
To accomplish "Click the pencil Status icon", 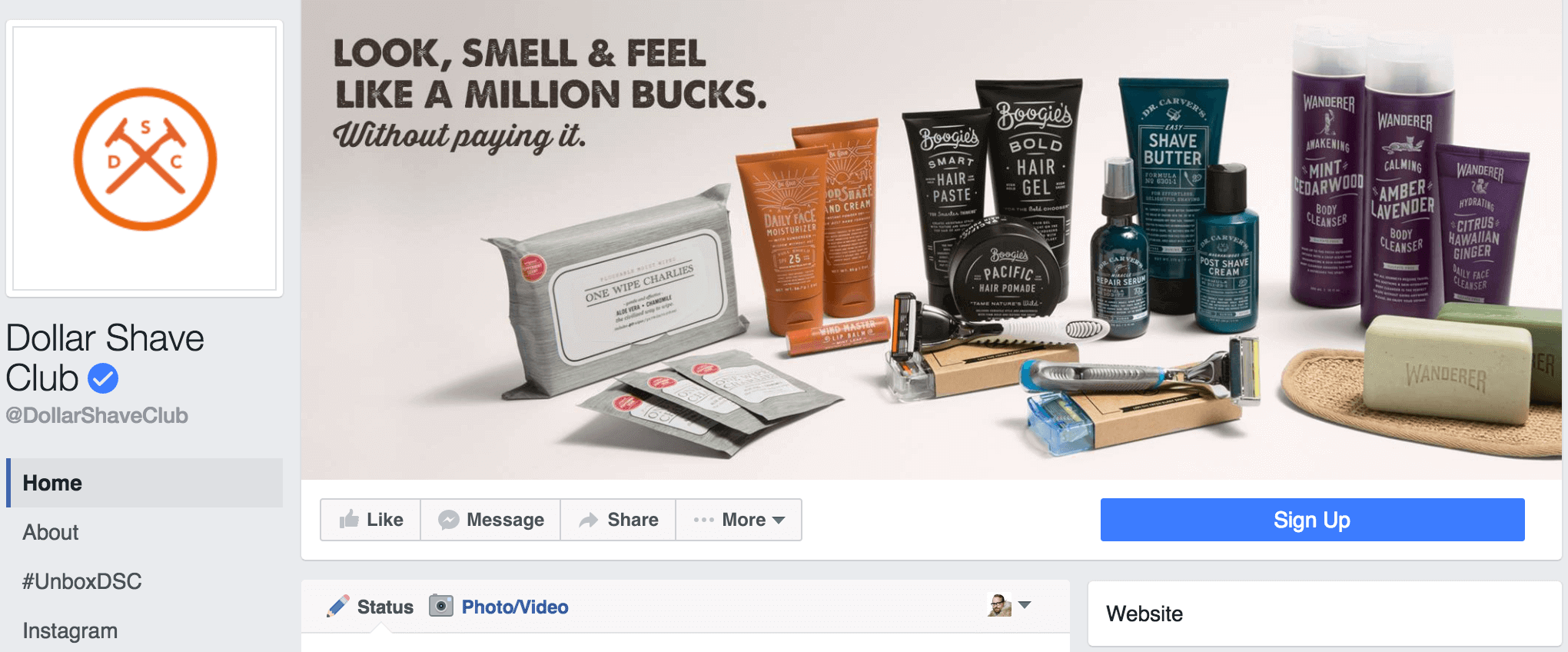I will 337,607.
